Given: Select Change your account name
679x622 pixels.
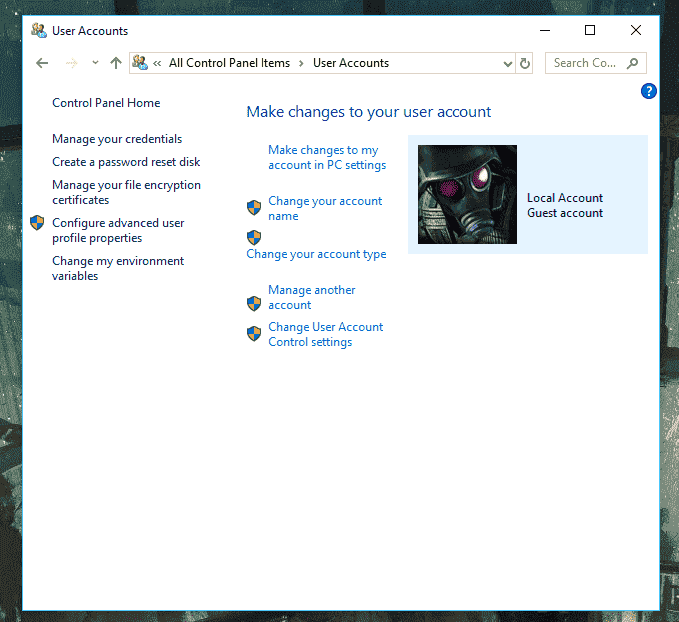Looking at the screenshot, I should point(325,208).
